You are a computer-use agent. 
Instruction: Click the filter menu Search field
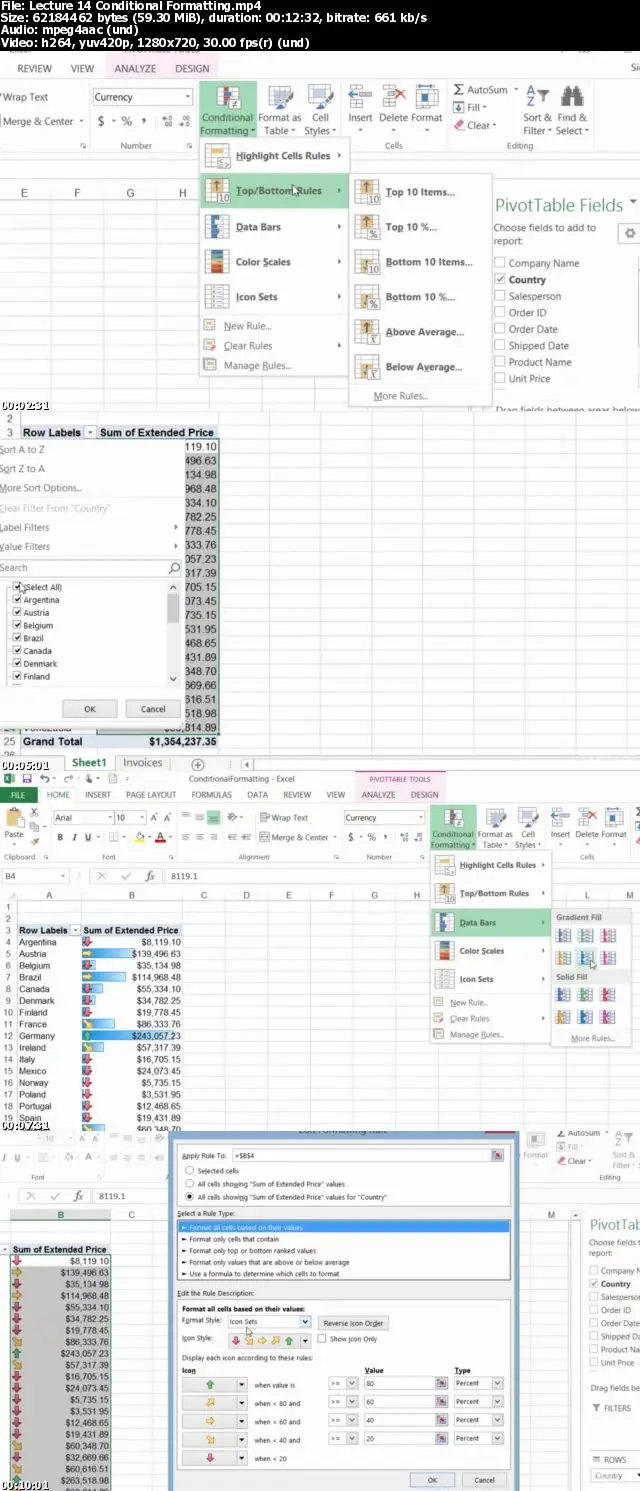click(90, 568)
